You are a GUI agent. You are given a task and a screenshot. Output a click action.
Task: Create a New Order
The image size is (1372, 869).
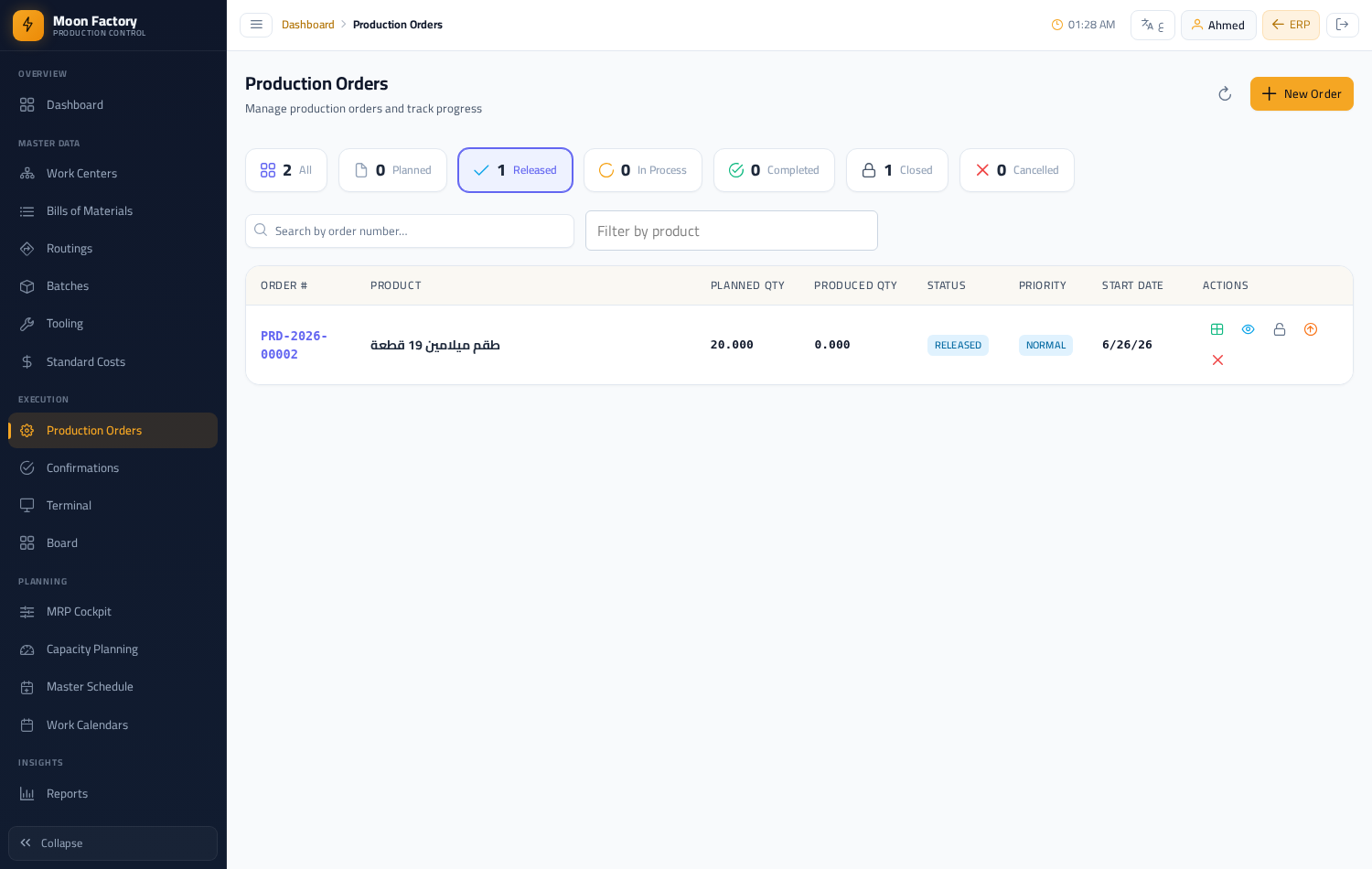click(x=1302, y=94)
